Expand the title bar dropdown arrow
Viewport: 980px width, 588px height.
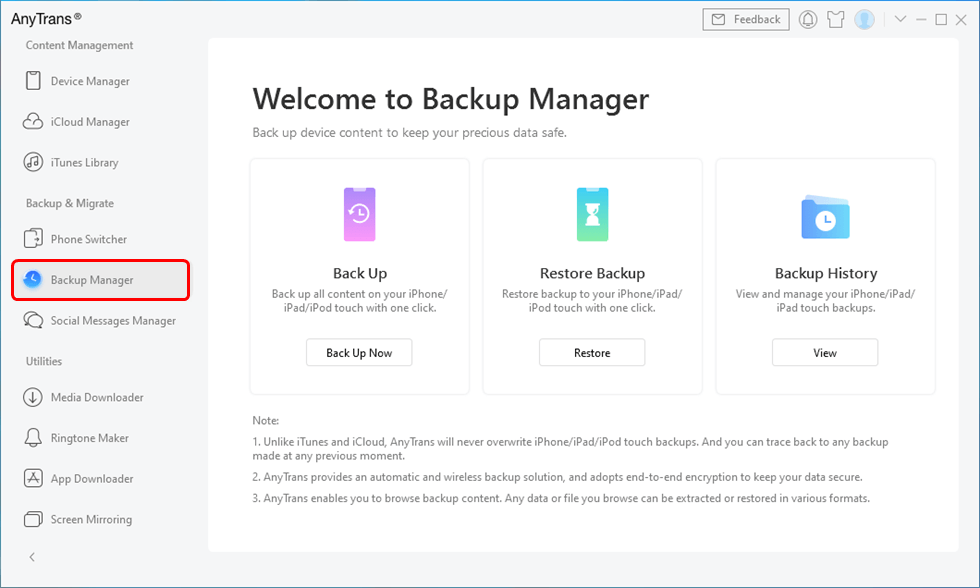pyautogui.click(x=900, y=19)
